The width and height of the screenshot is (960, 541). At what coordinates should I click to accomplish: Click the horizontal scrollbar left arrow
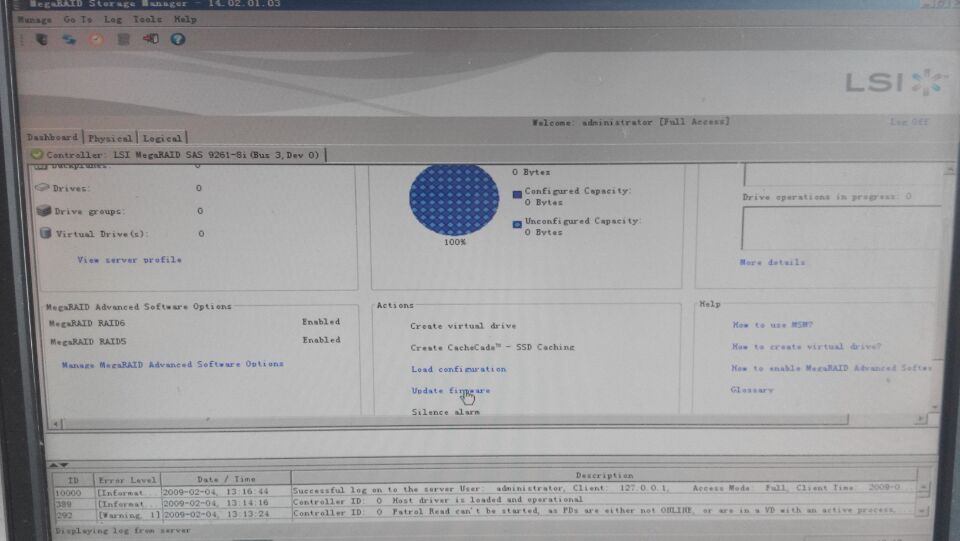[56, 423]
